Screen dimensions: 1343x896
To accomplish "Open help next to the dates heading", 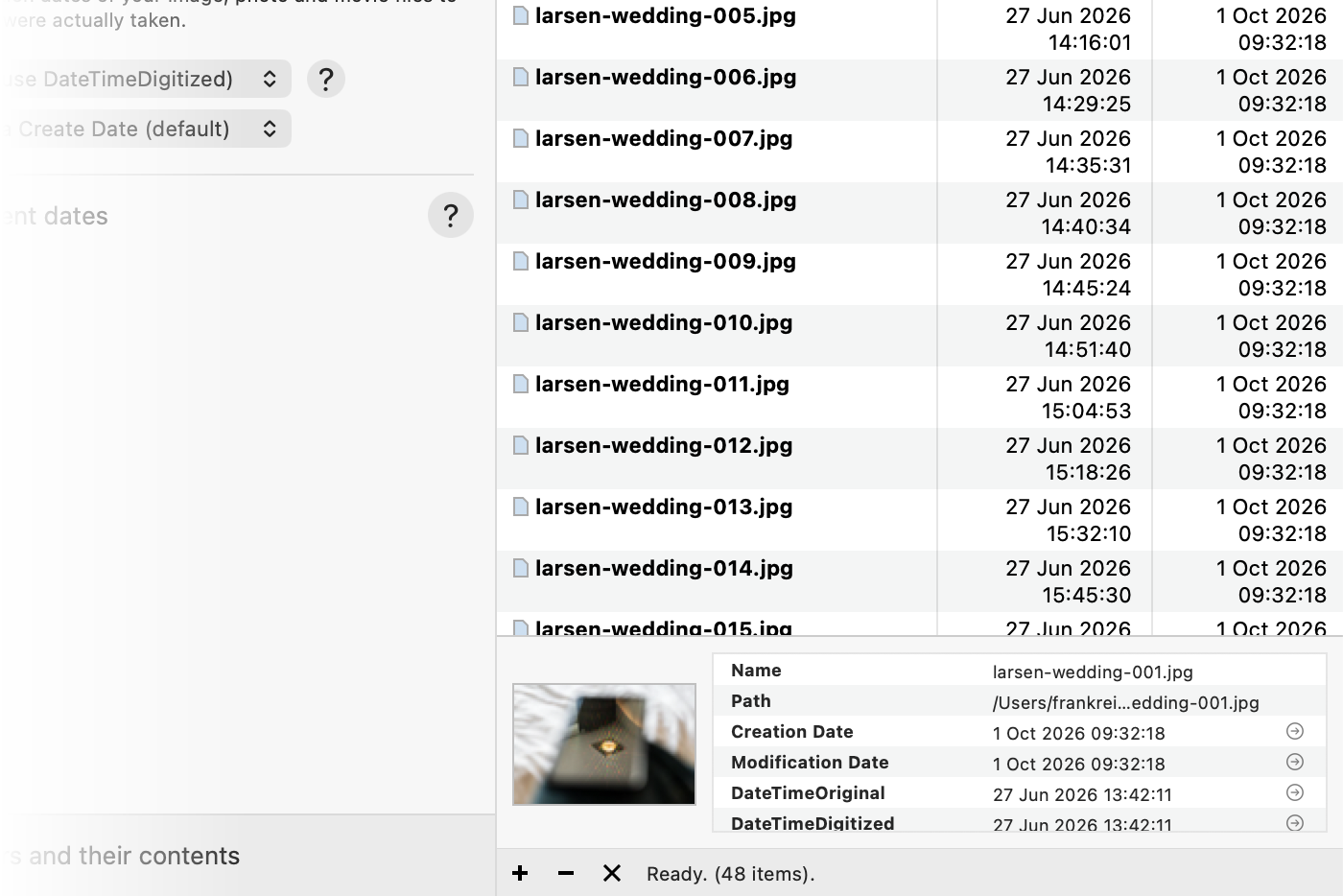I will [x=451, y=216].
